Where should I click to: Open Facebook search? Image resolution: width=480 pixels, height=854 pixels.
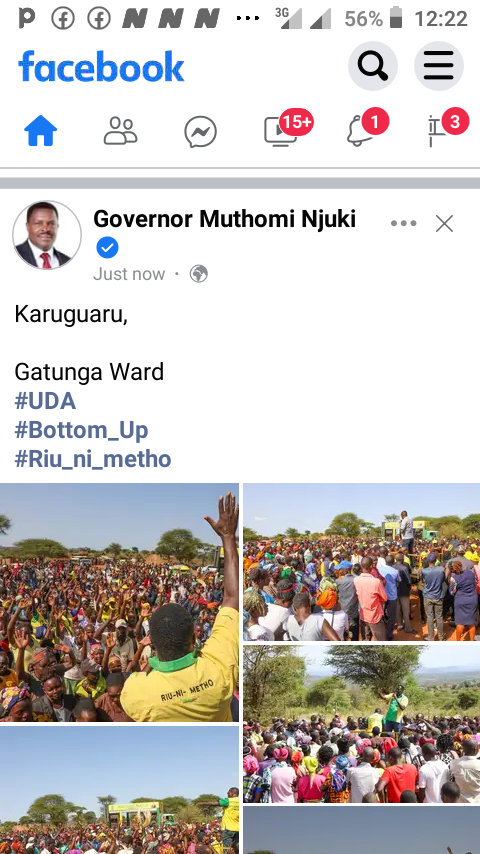click(x=373, y=66)
